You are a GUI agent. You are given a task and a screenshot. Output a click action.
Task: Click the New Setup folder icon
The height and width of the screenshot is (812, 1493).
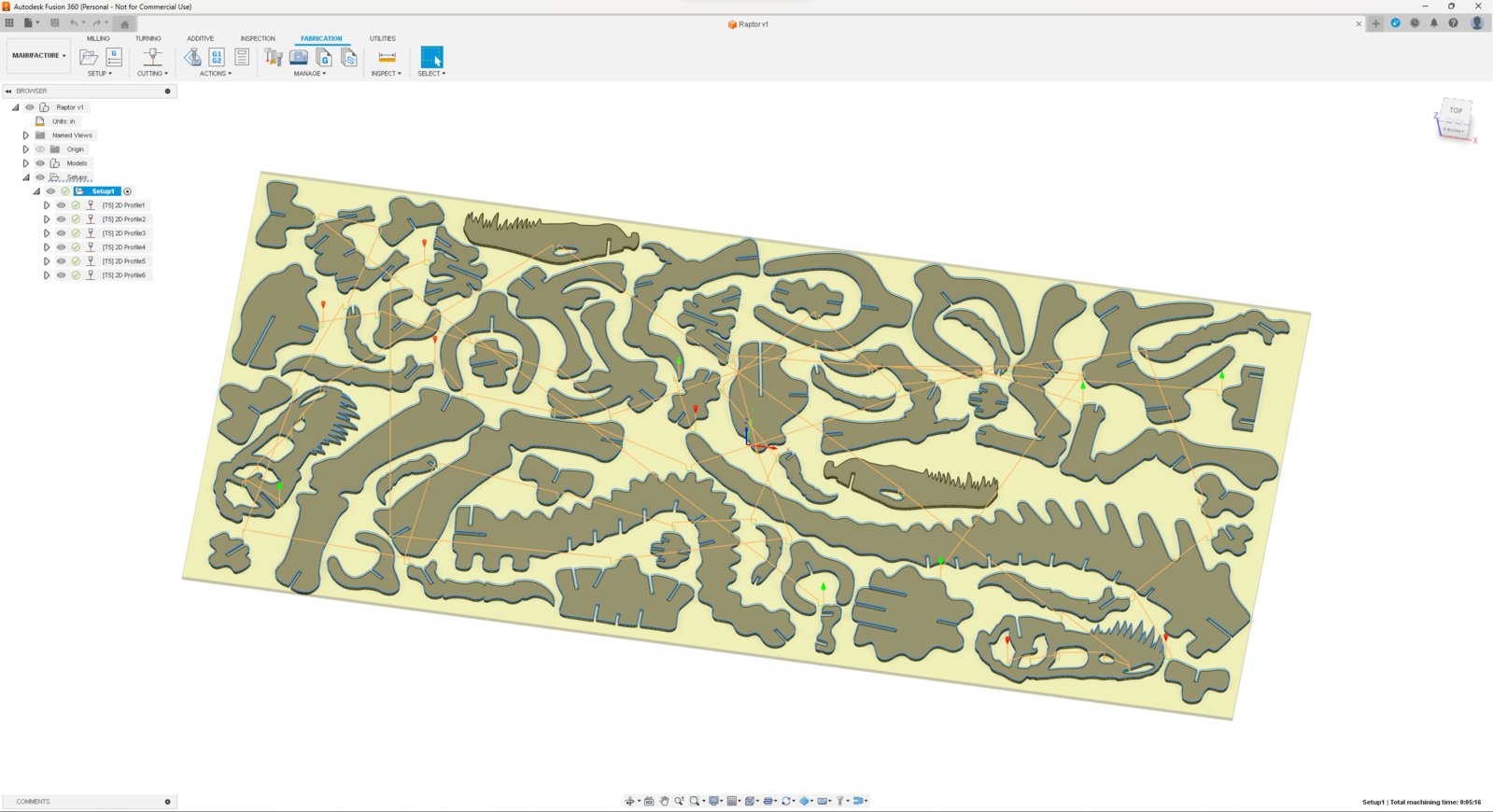tap(89, 57)
